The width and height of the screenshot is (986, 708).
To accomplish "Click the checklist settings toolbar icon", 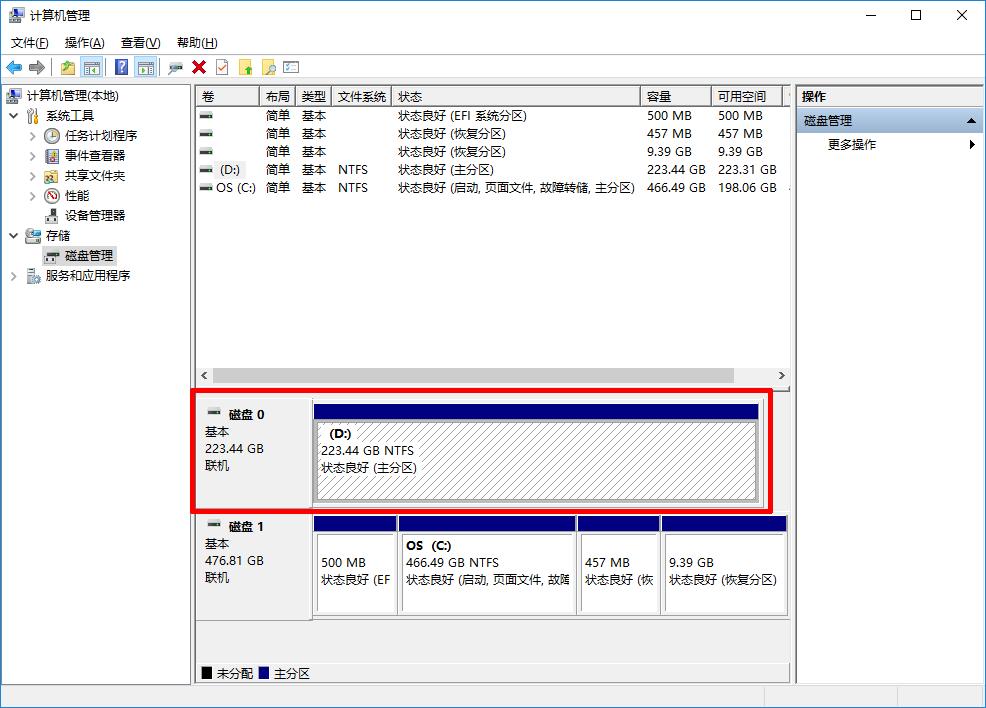I will (x=291, y=67).
